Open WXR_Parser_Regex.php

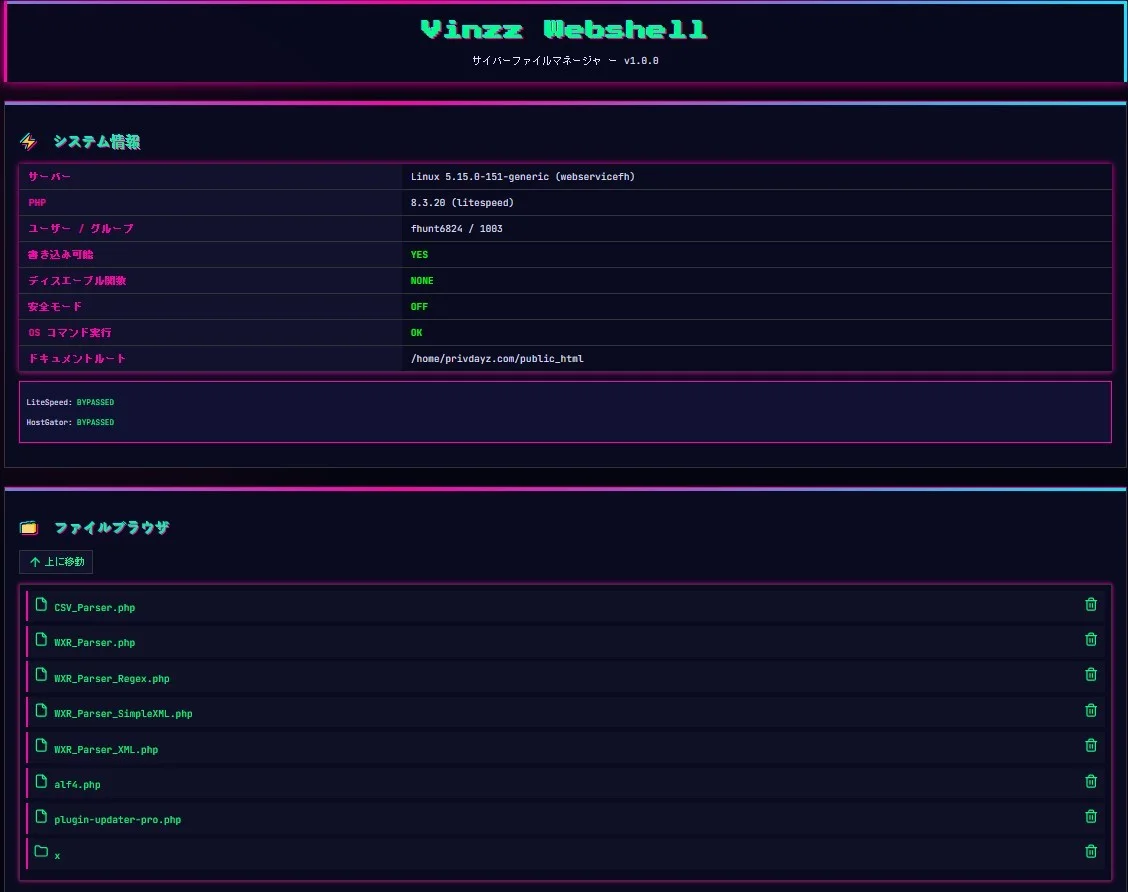tap(111, 677)
